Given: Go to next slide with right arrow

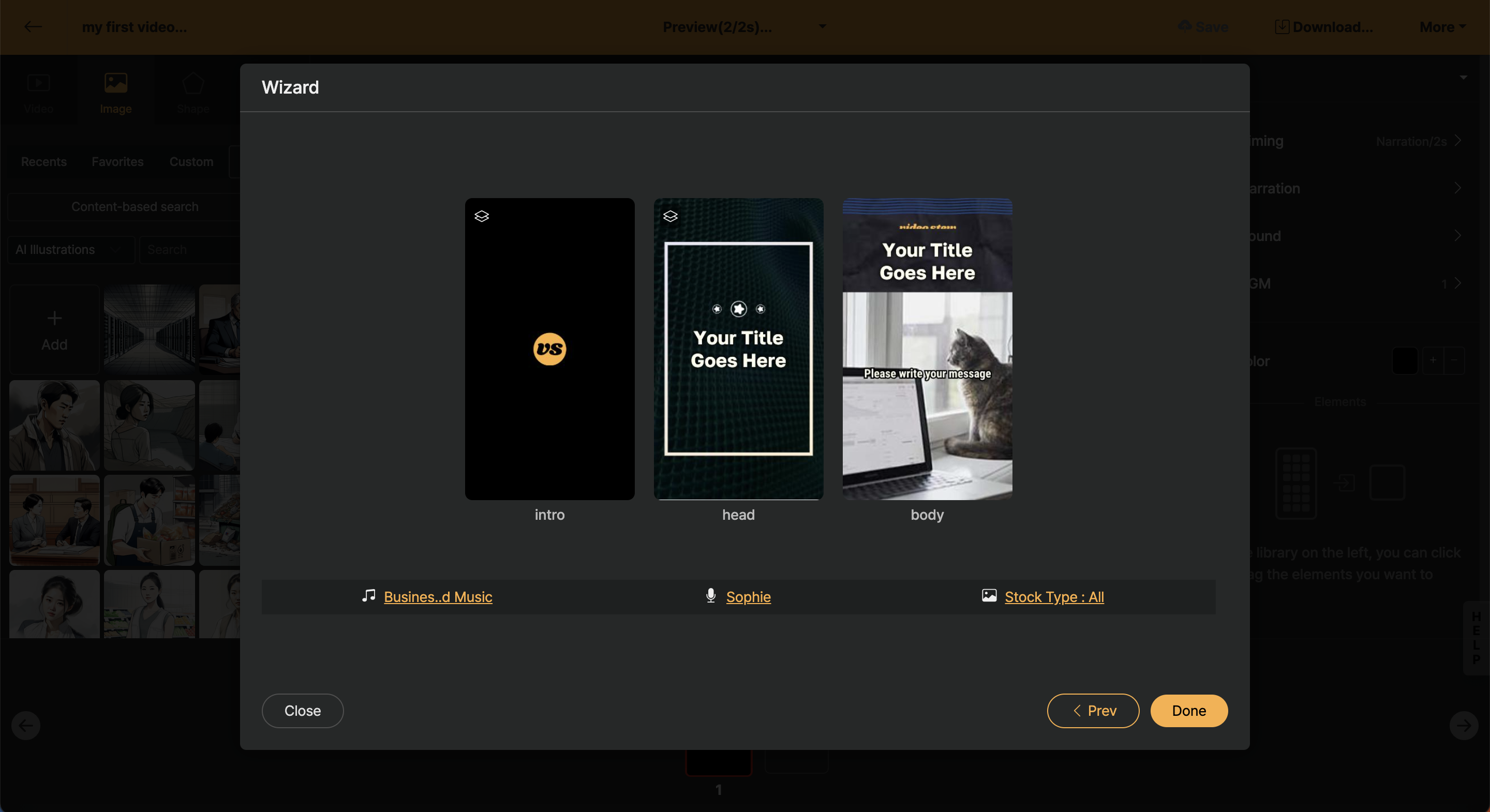Looking at the screenshot, I should coord(1464,725).
